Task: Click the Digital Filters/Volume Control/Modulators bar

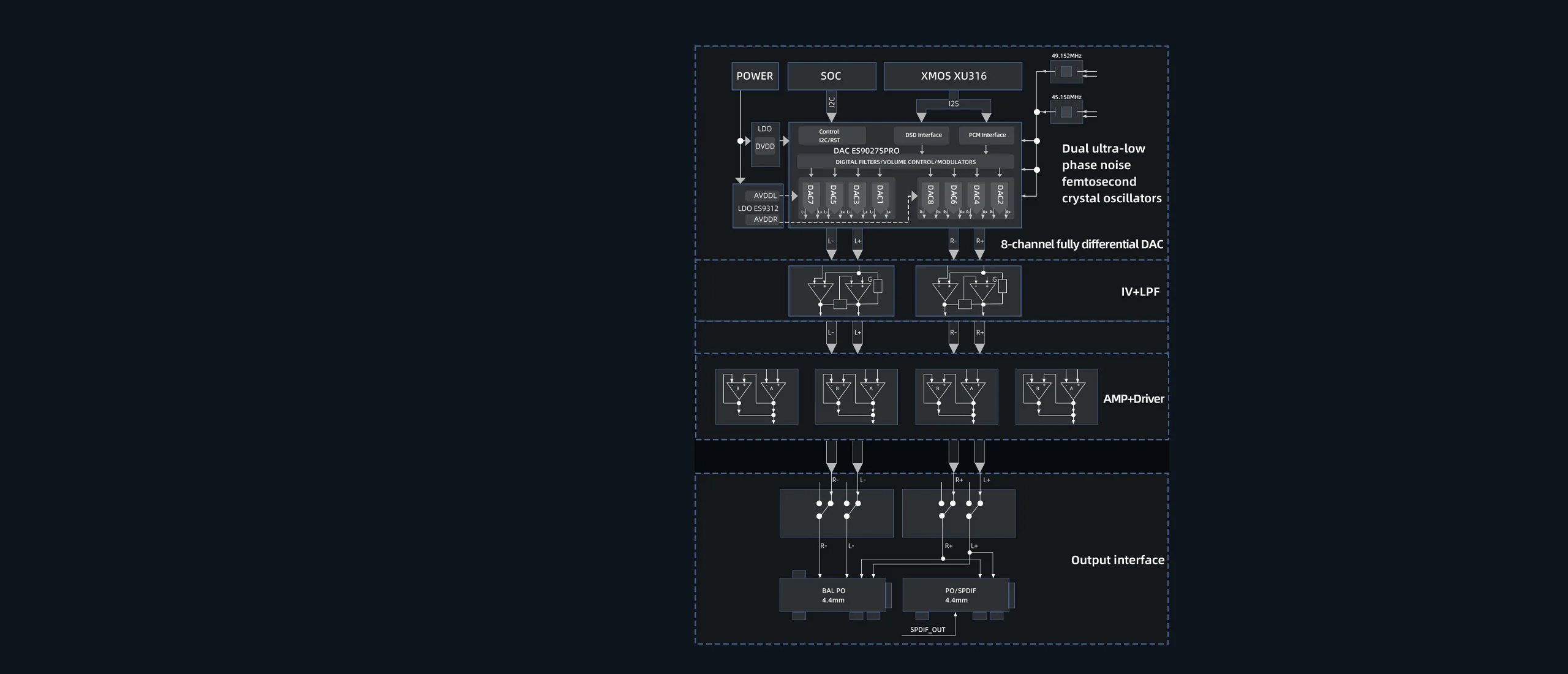Action: (905, 162)
